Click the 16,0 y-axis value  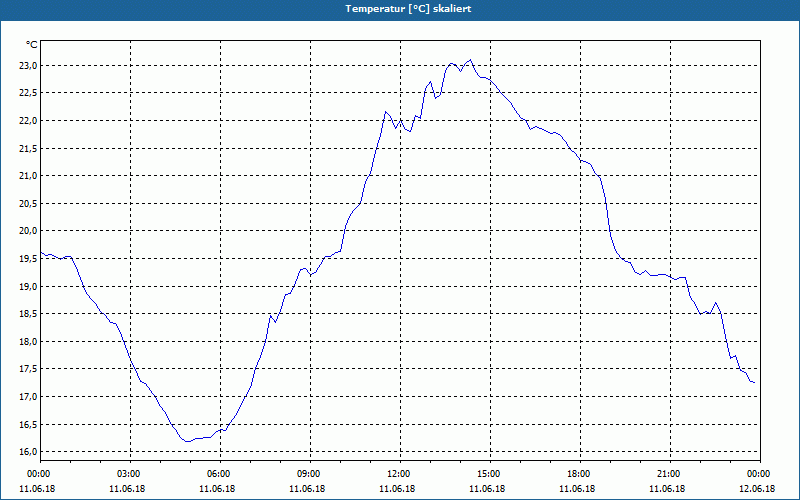click(29, 452)
